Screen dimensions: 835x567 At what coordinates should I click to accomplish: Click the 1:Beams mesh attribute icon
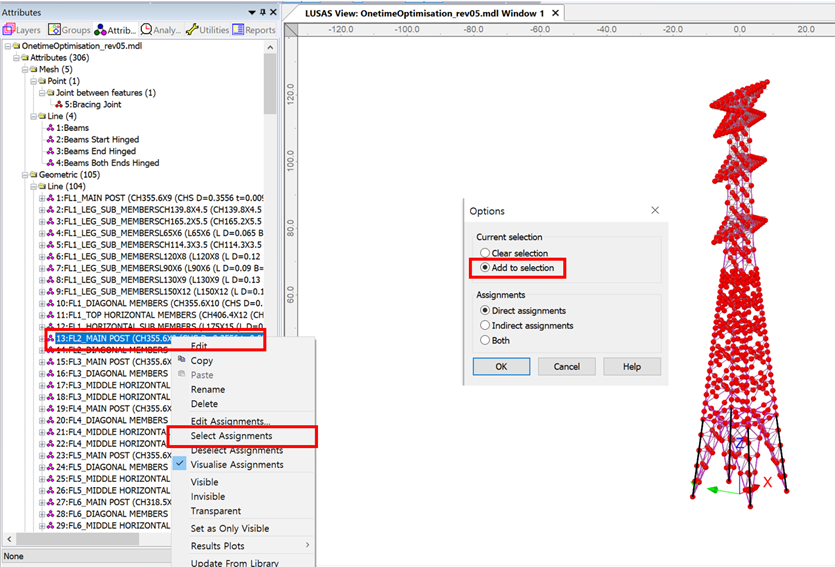[x=50, y=128]
